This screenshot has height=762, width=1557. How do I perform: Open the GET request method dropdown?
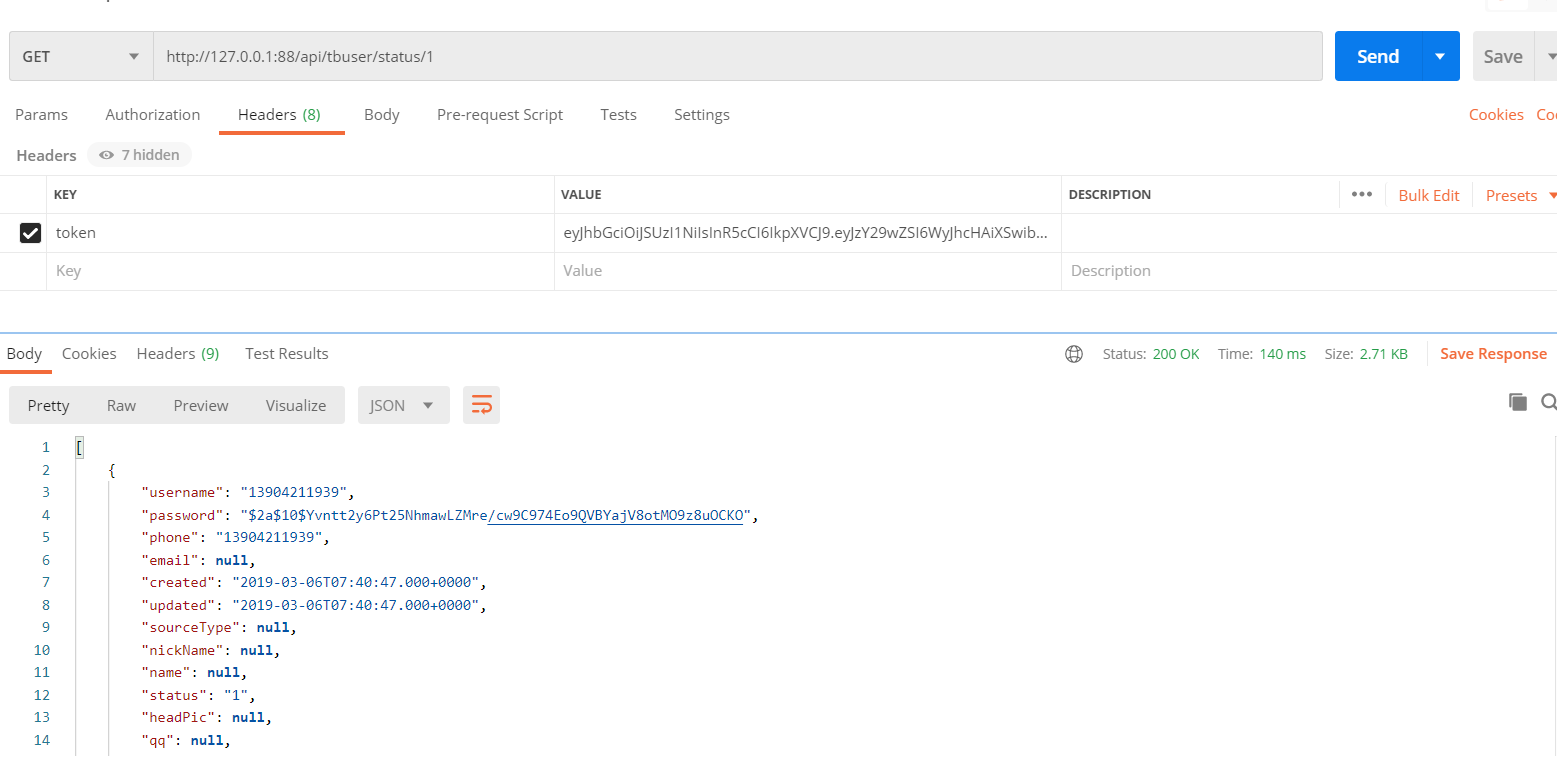(80, 56)
